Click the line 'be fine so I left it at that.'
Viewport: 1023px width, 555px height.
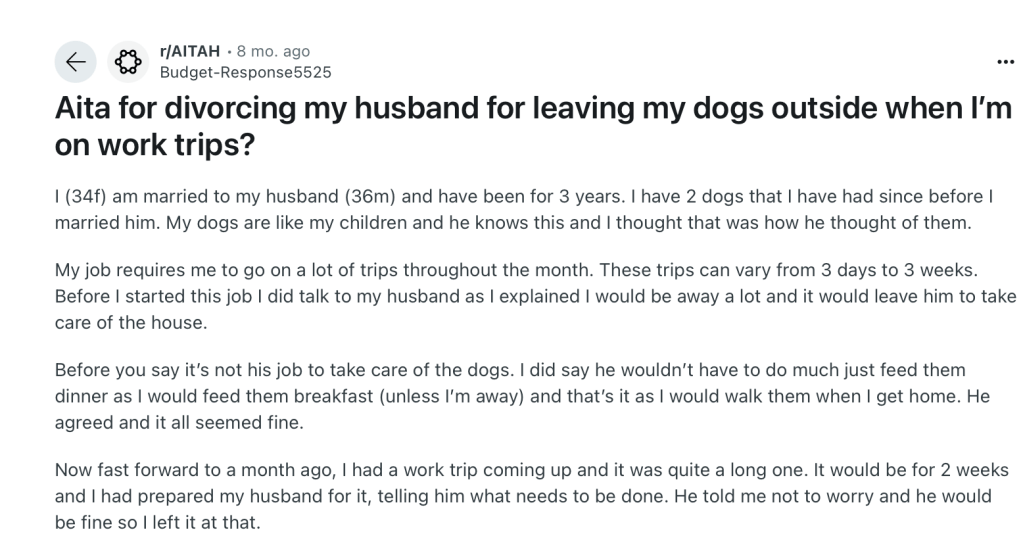(x=157, y=521)
